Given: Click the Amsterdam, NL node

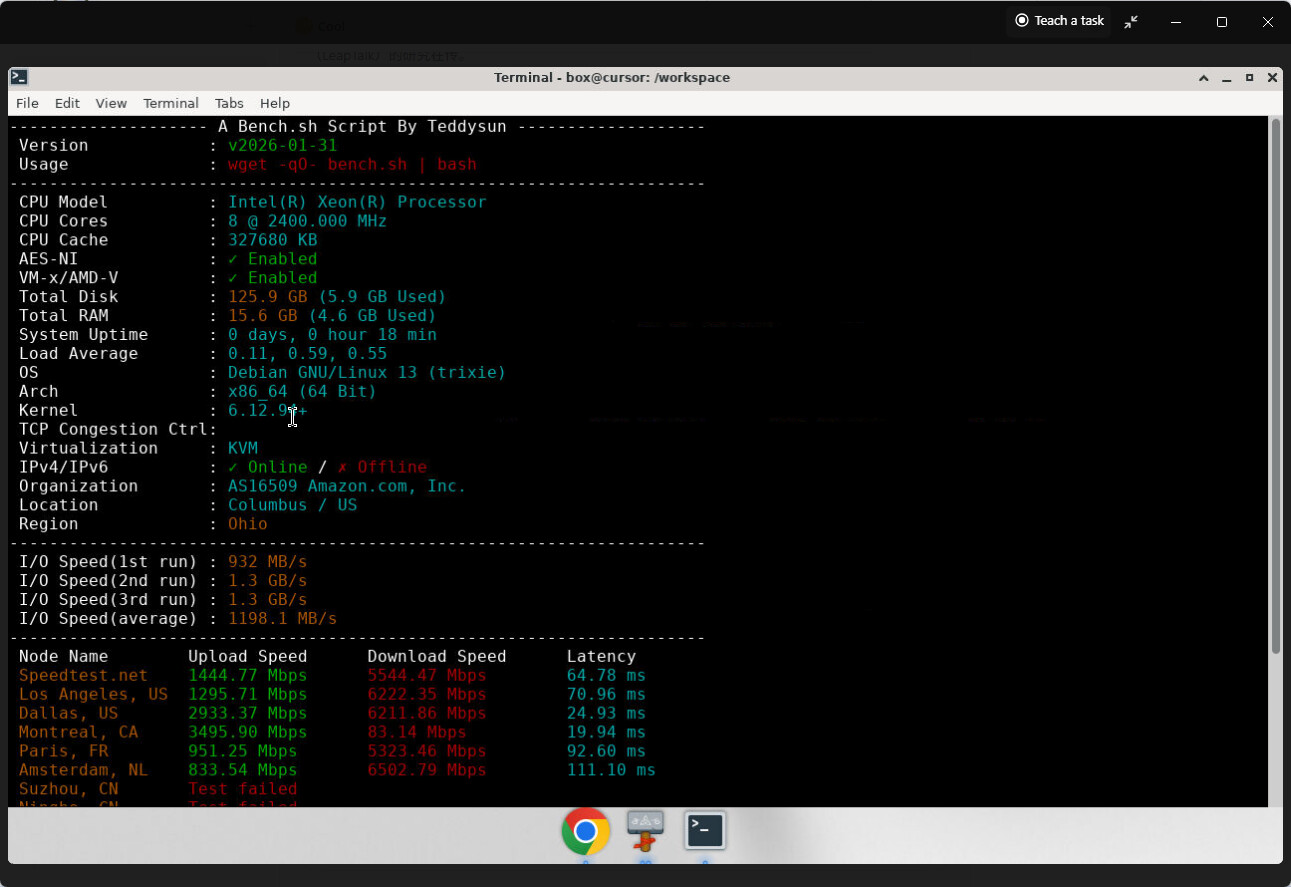Looking at the screenshot, I should [83, 771].
